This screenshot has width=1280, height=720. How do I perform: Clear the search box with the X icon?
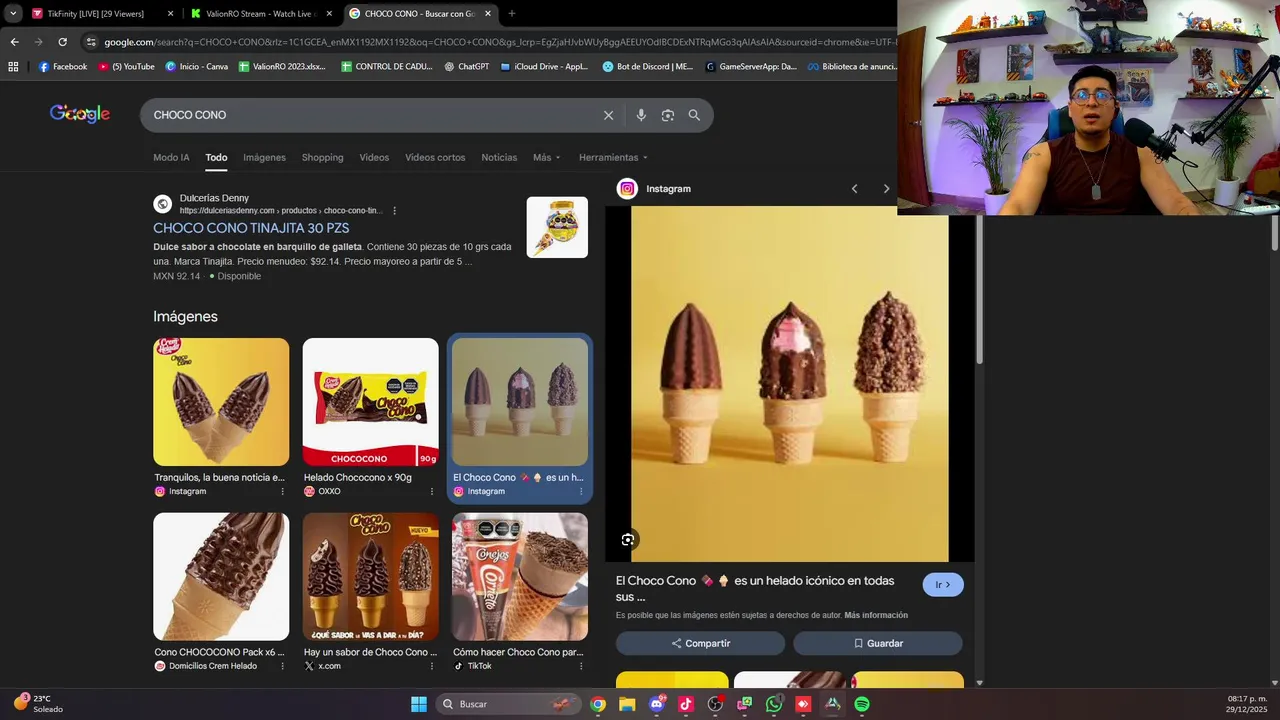pos(608,115)
